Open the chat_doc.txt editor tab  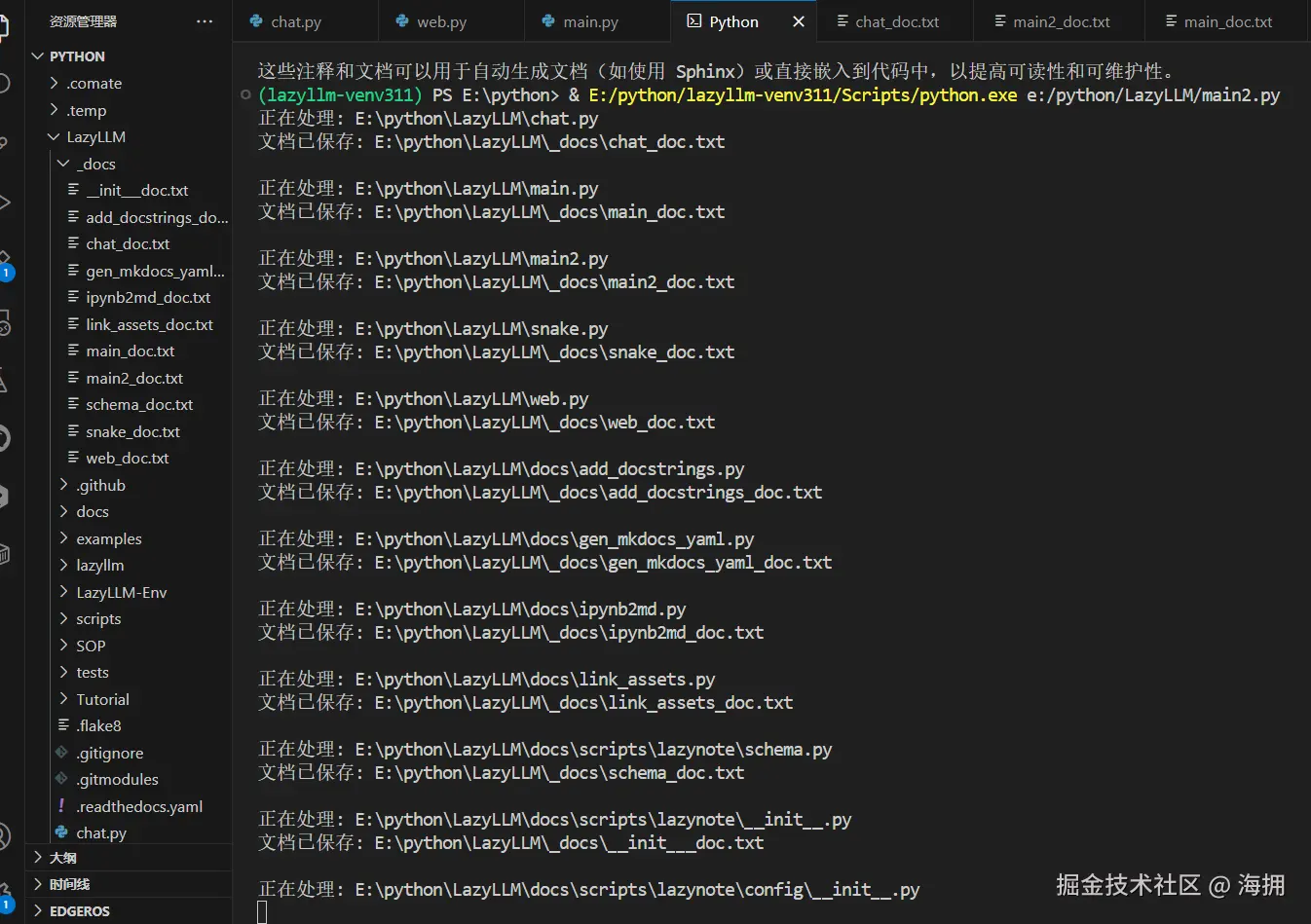tap(895, 20)
